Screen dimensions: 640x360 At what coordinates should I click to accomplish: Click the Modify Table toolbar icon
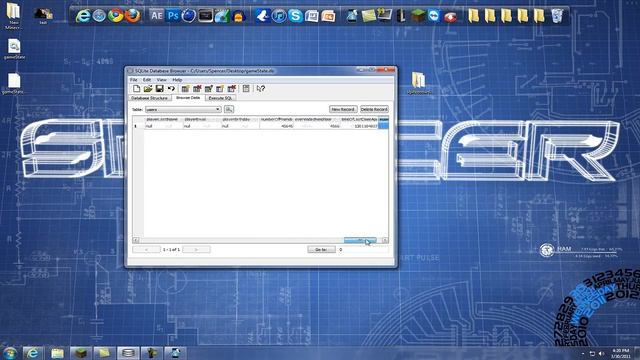pos(209,89)
